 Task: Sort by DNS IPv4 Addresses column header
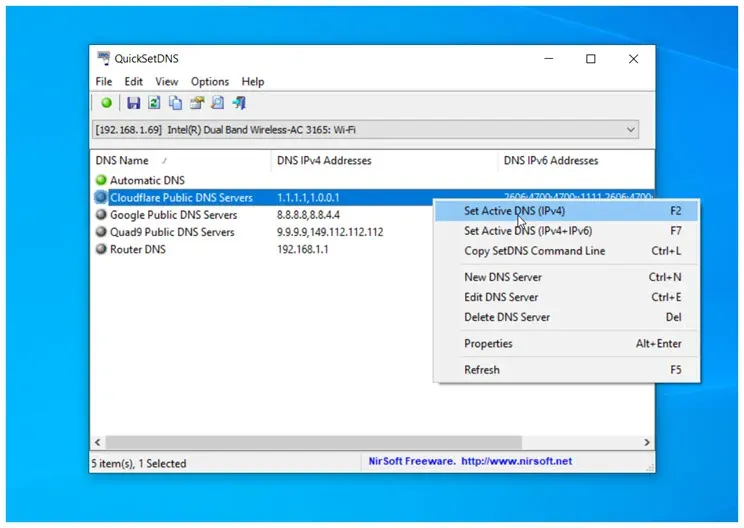pyautogui.click(x=384, y=160)
